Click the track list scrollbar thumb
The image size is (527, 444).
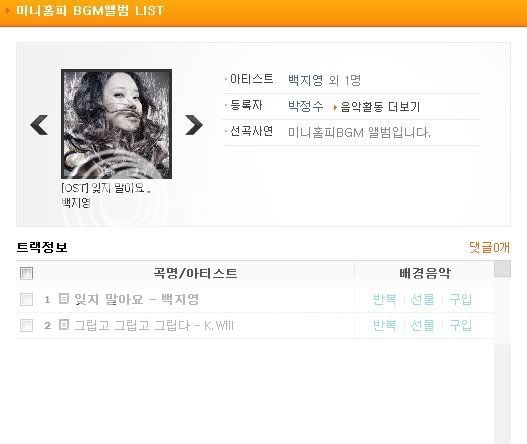pyautogui.click(x=502, y=269)
